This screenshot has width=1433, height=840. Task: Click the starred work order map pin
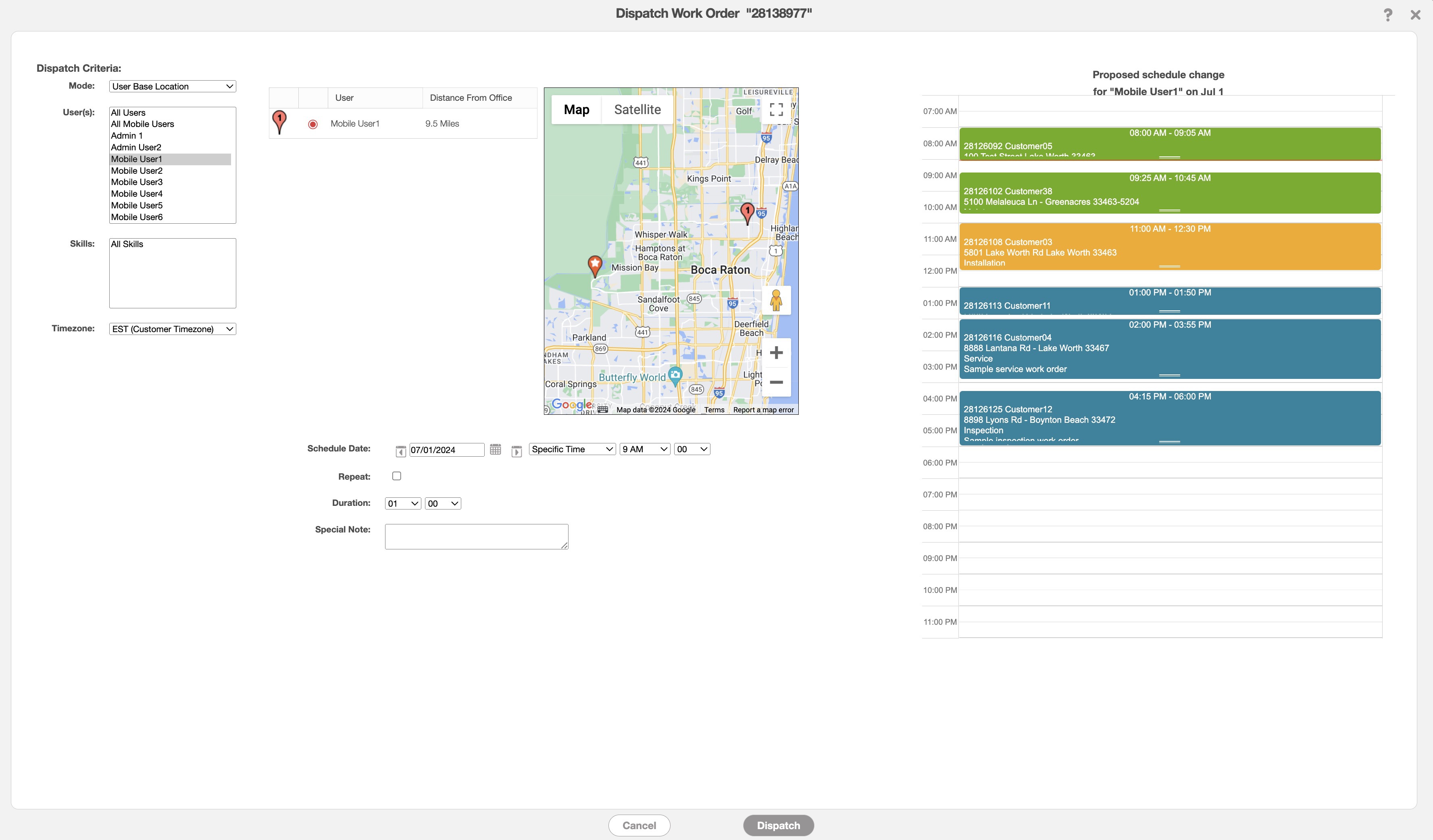595,265
